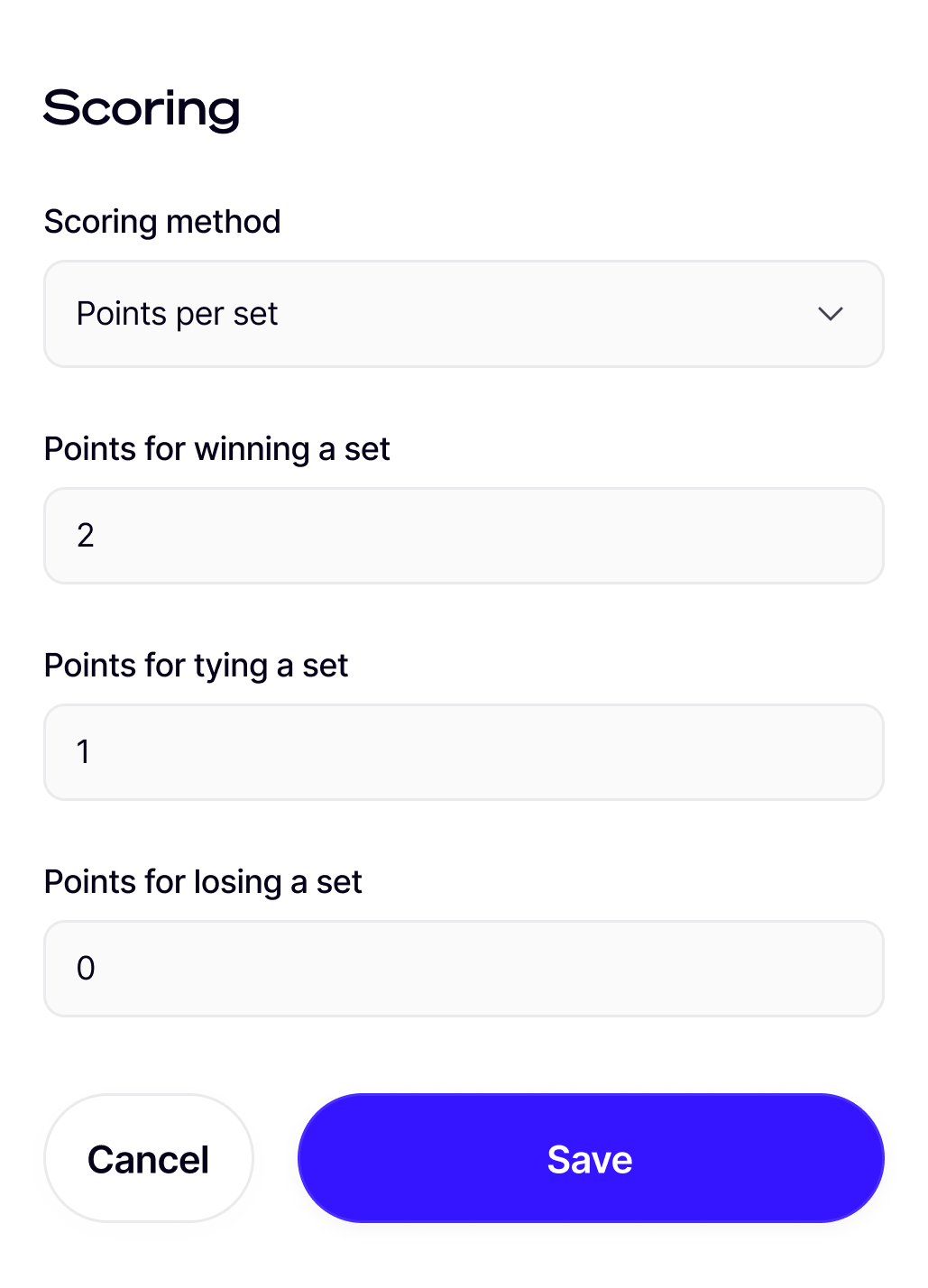Save the scoring settings
928x1288 pixels.
click(x=591, y=1159)
